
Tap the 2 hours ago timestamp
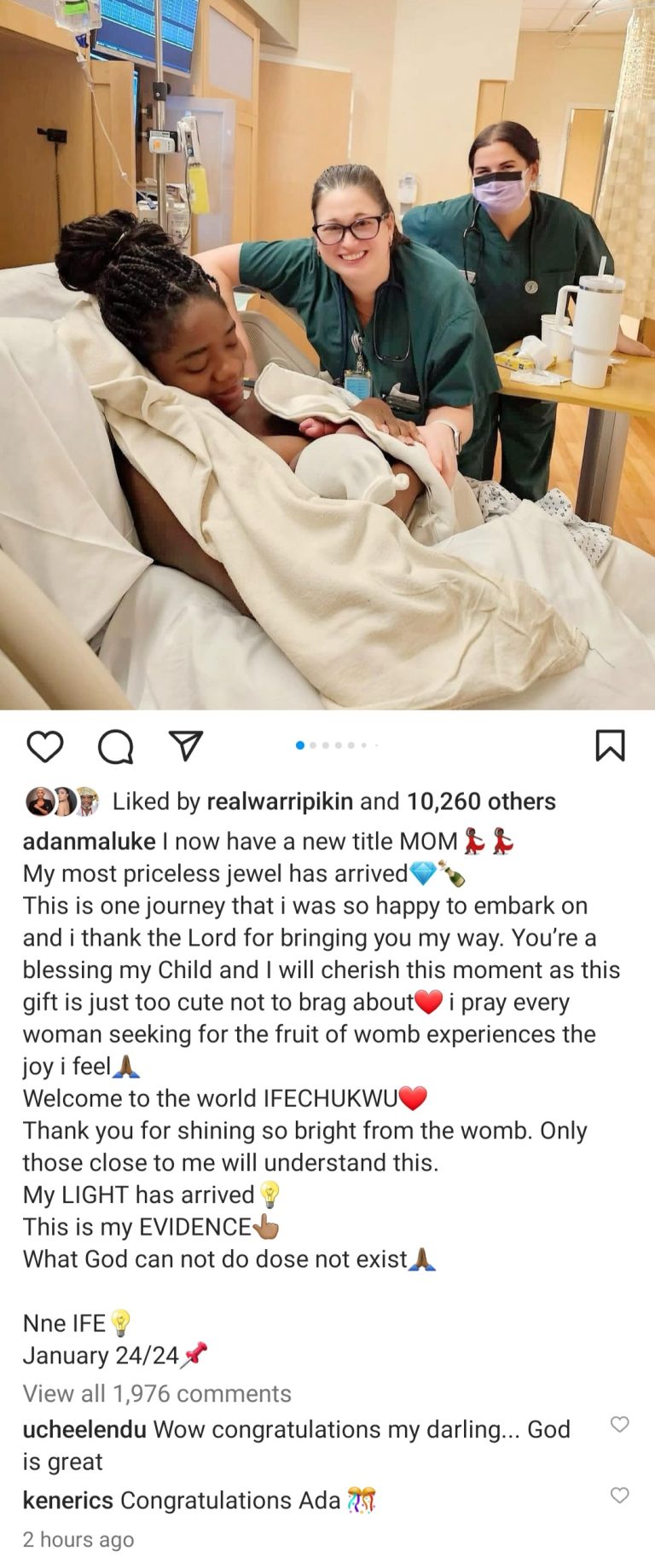click(x=78, y=1539)
